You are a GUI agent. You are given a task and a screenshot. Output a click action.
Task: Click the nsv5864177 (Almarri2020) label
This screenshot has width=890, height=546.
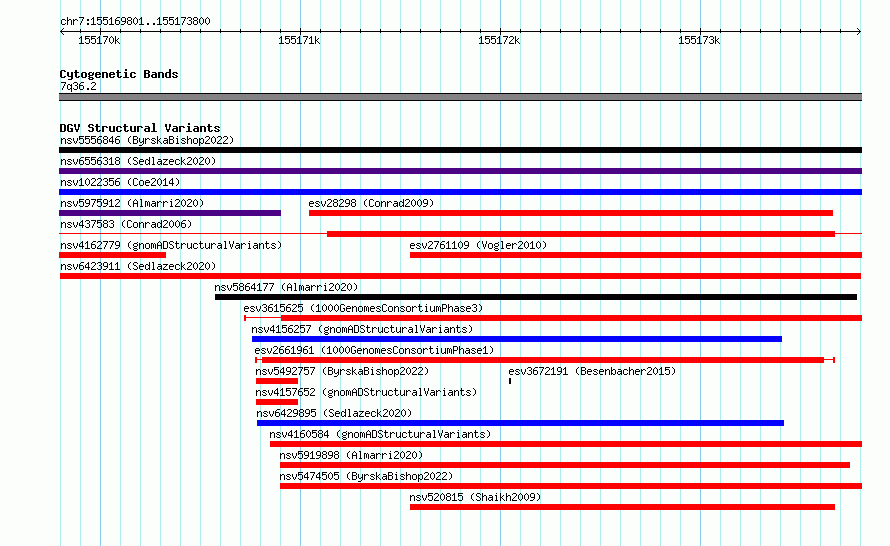coord(286,287)
